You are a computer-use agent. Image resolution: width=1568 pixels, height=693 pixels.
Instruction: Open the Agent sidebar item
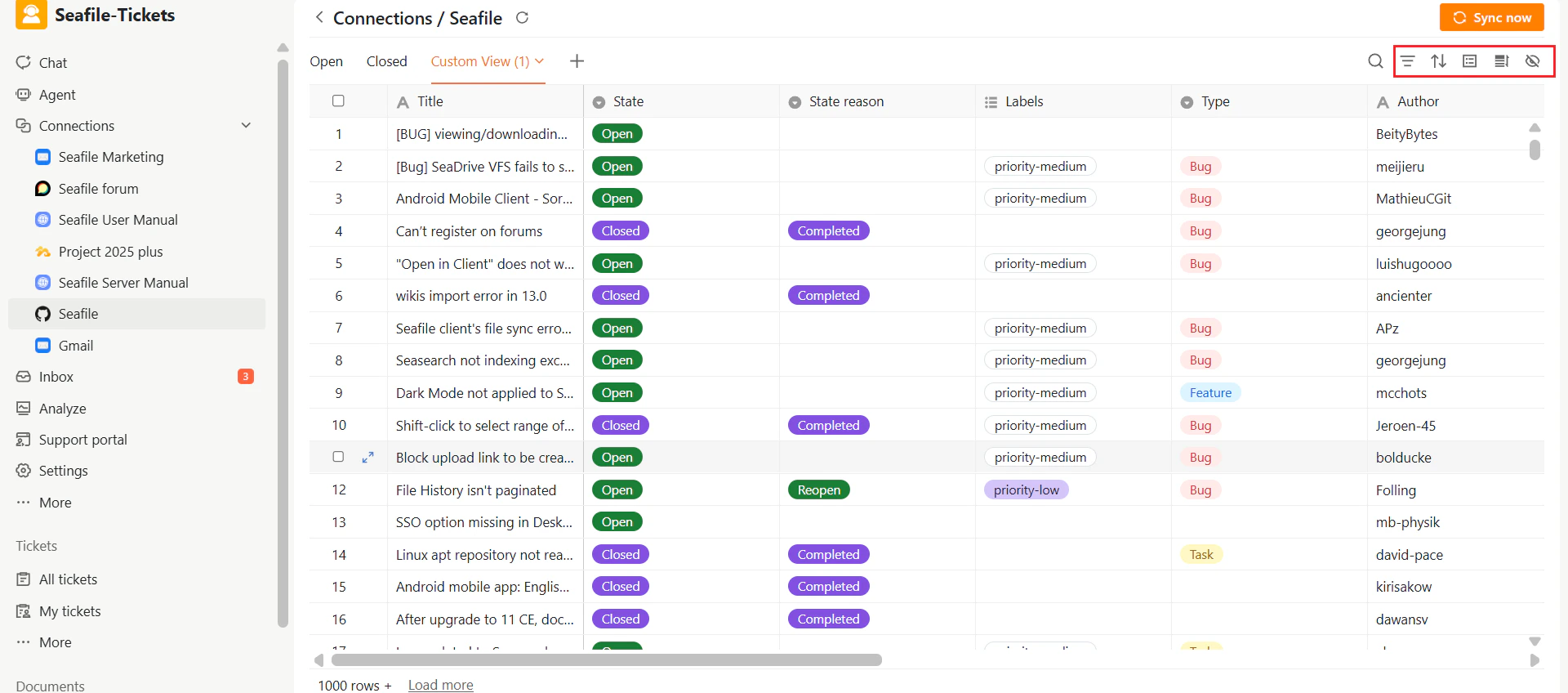pos(57,95)
